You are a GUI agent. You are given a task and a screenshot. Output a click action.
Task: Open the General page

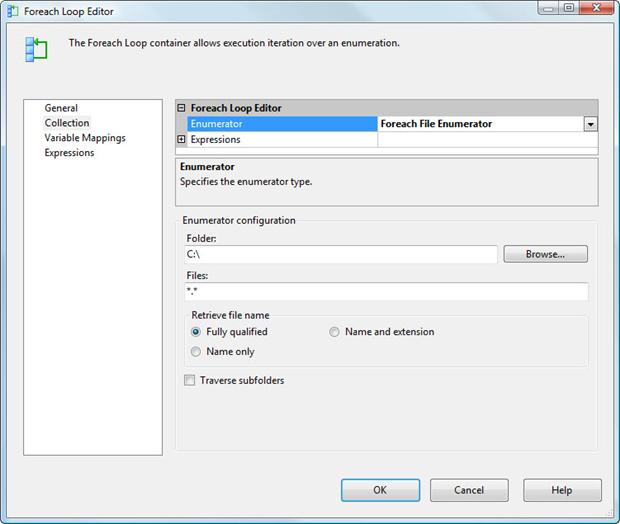[x=61, y=108]
